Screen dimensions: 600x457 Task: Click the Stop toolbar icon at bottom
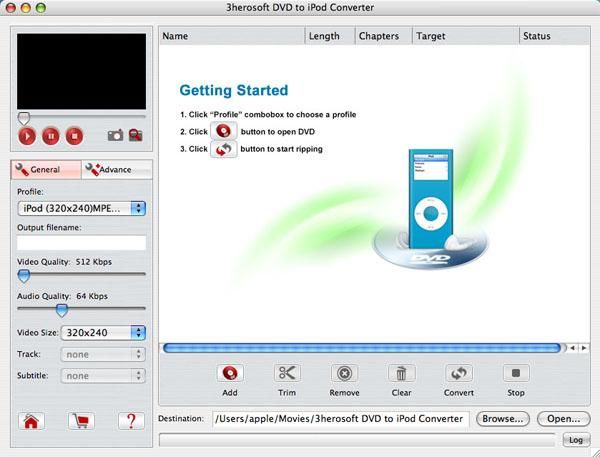[516, 373]
